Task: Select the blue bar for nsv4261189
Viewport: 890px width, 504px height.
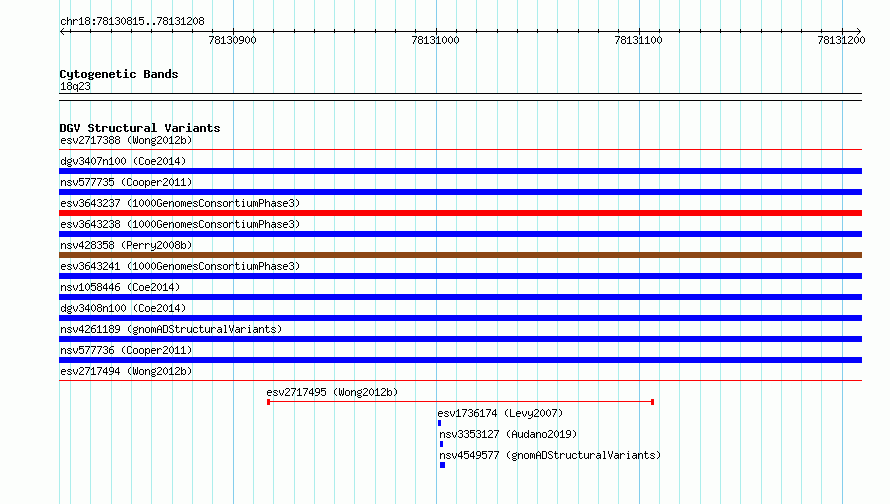Action: click(460, 339)
